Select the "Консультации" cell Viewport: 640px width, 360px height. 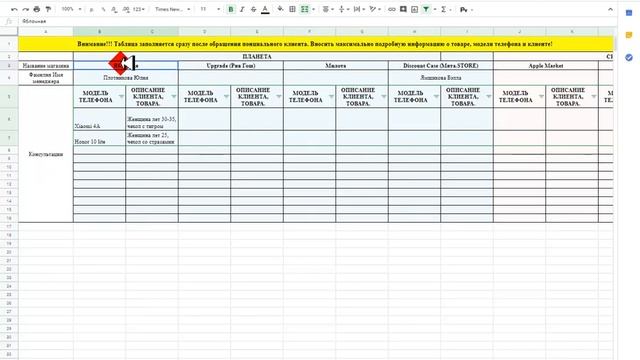(46, 154)
